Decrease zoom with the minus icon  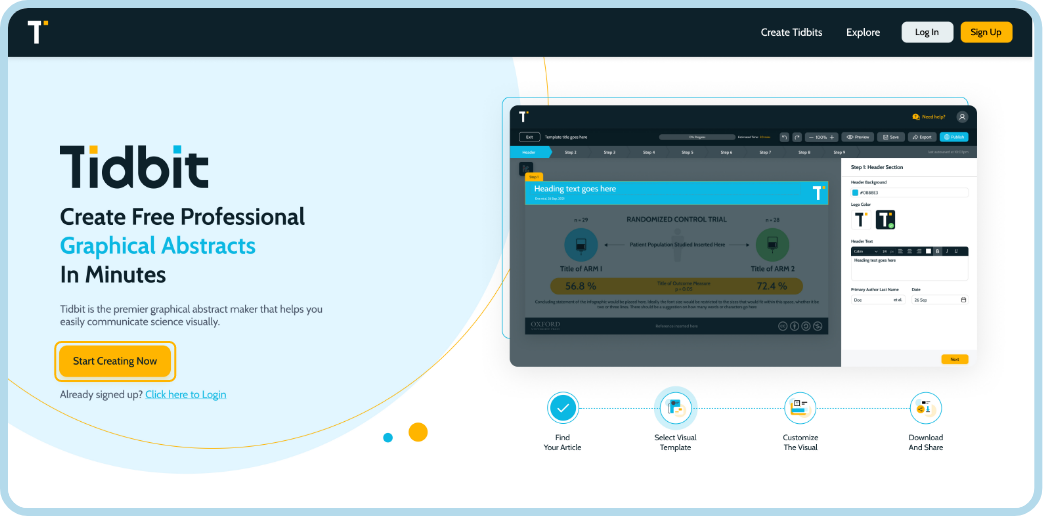pos(812,137)
